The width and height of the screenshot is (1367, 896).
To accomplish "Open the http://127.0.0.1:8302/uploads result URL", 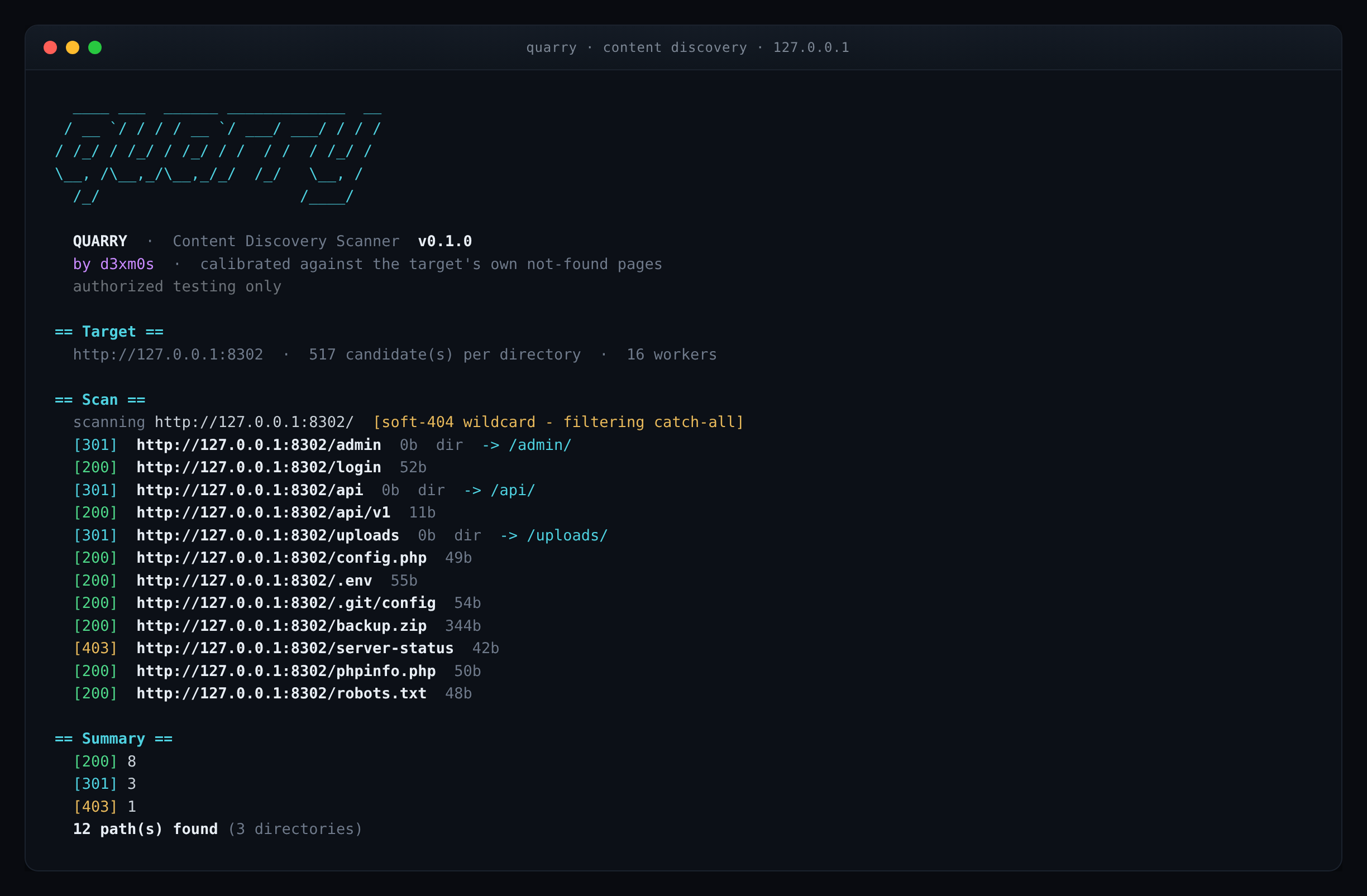I will click(267, 535).
